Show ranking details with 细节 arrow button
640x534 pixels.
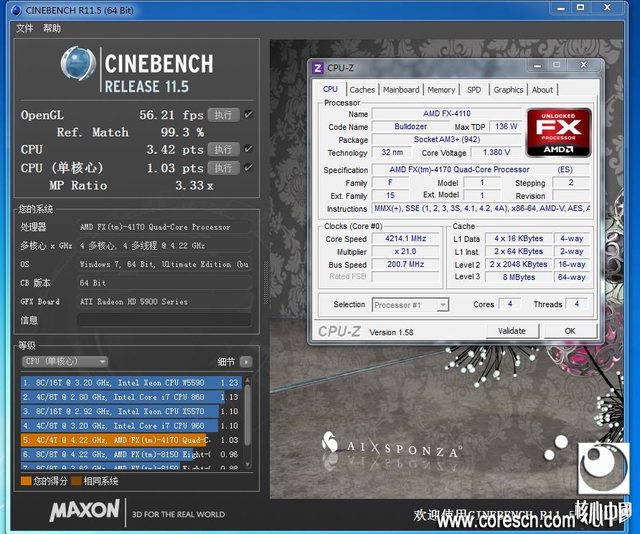[246, 362]
